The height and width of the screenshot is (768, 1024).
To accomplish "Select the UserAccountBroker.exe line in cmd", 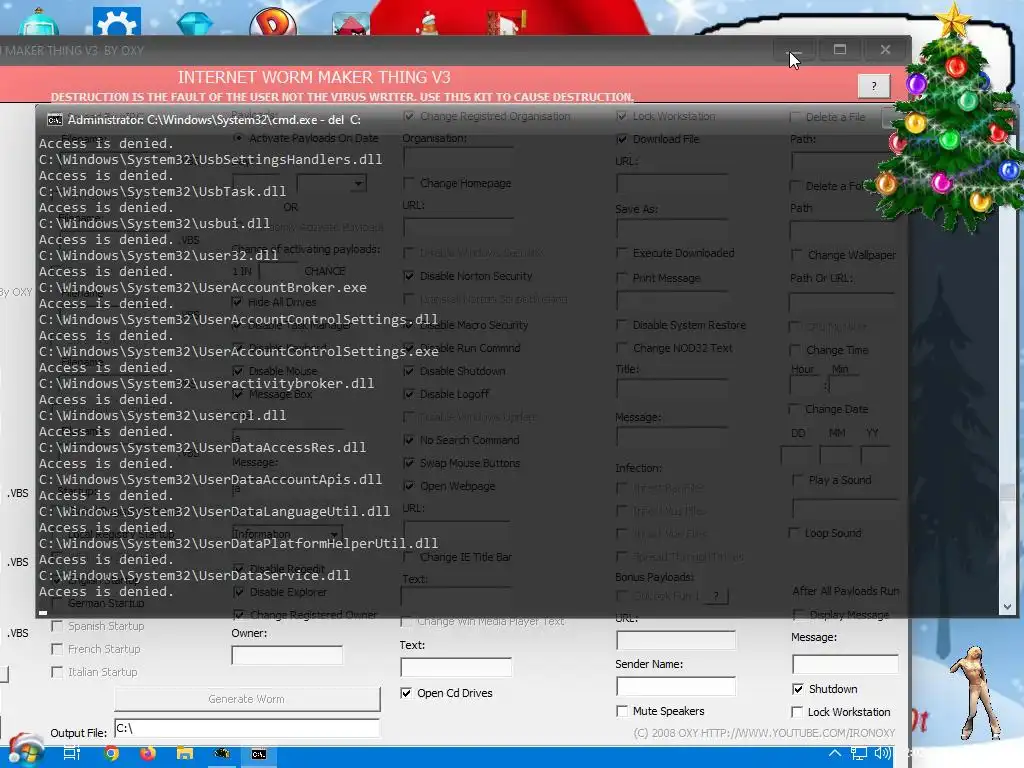I will [202, 288].
